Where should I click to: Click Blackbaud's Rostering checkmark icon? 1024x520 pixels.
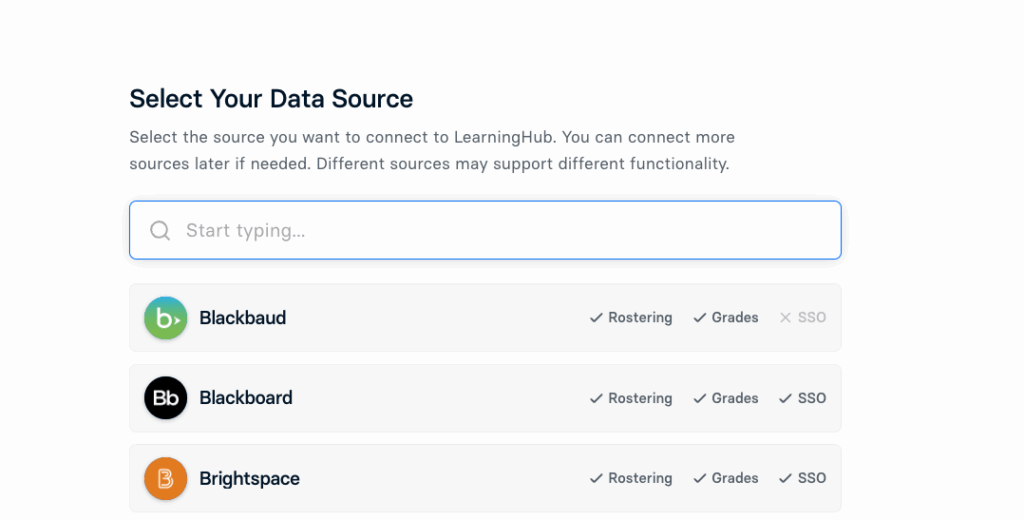[596, 317]
